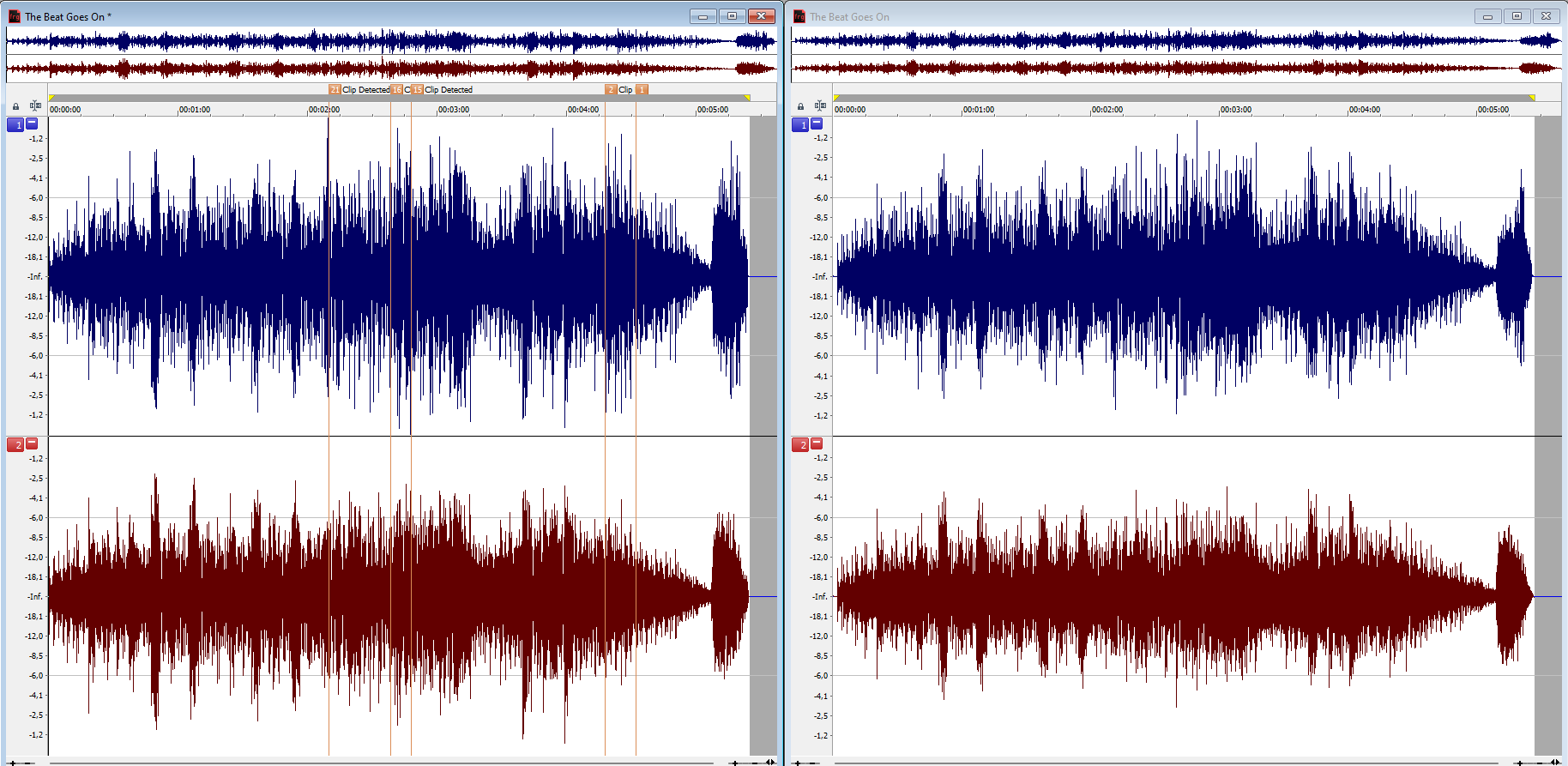Click clip marker 21 on left timeline
The height and width of the screenshot is (766, 1568).
334,90
